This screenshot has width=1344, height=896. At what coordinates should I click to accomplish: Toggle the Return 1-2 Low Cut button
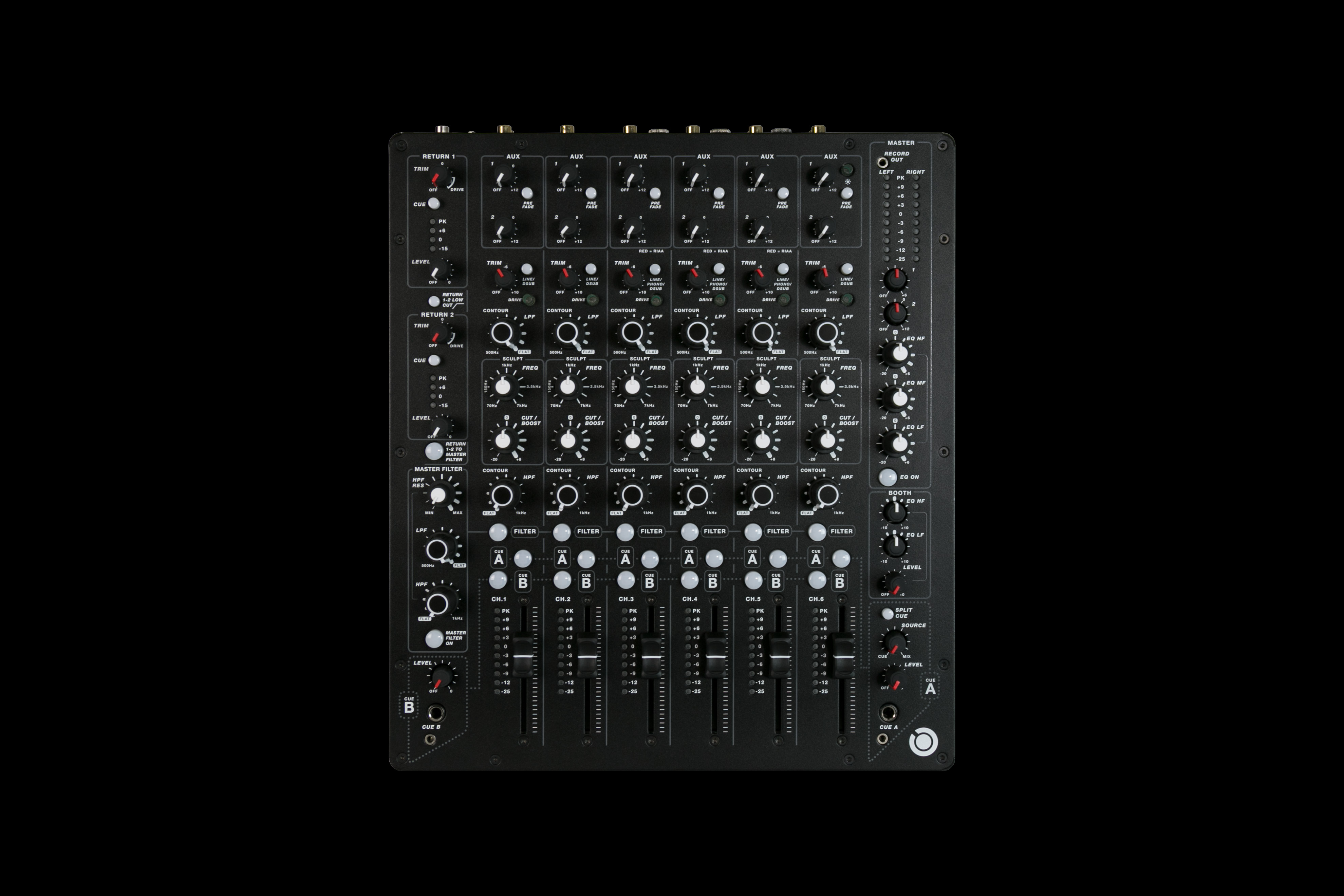434,301
